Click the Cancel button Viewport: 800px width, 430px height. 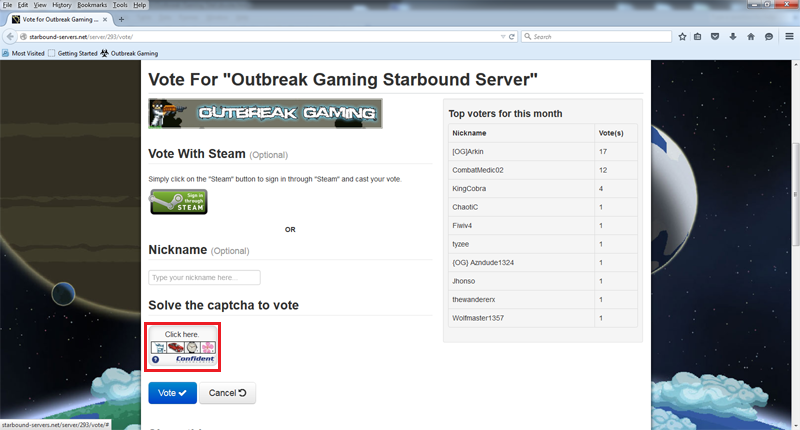pos(227,393)
